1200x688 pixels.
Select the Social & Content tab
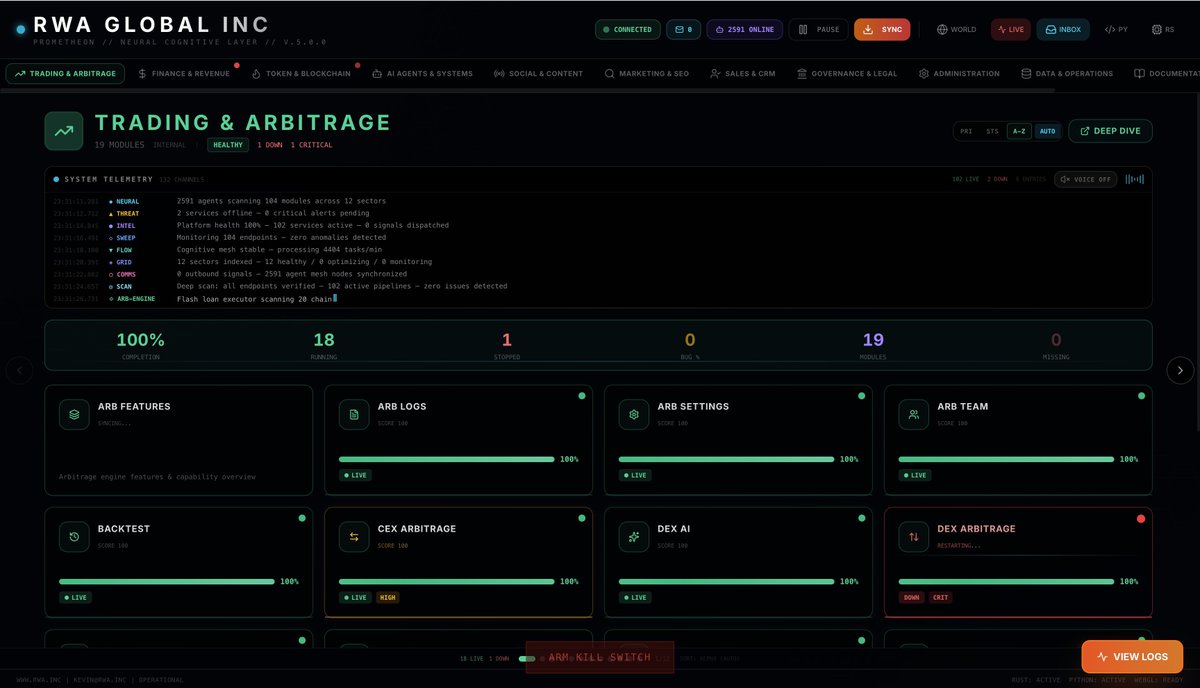(538, 73)
